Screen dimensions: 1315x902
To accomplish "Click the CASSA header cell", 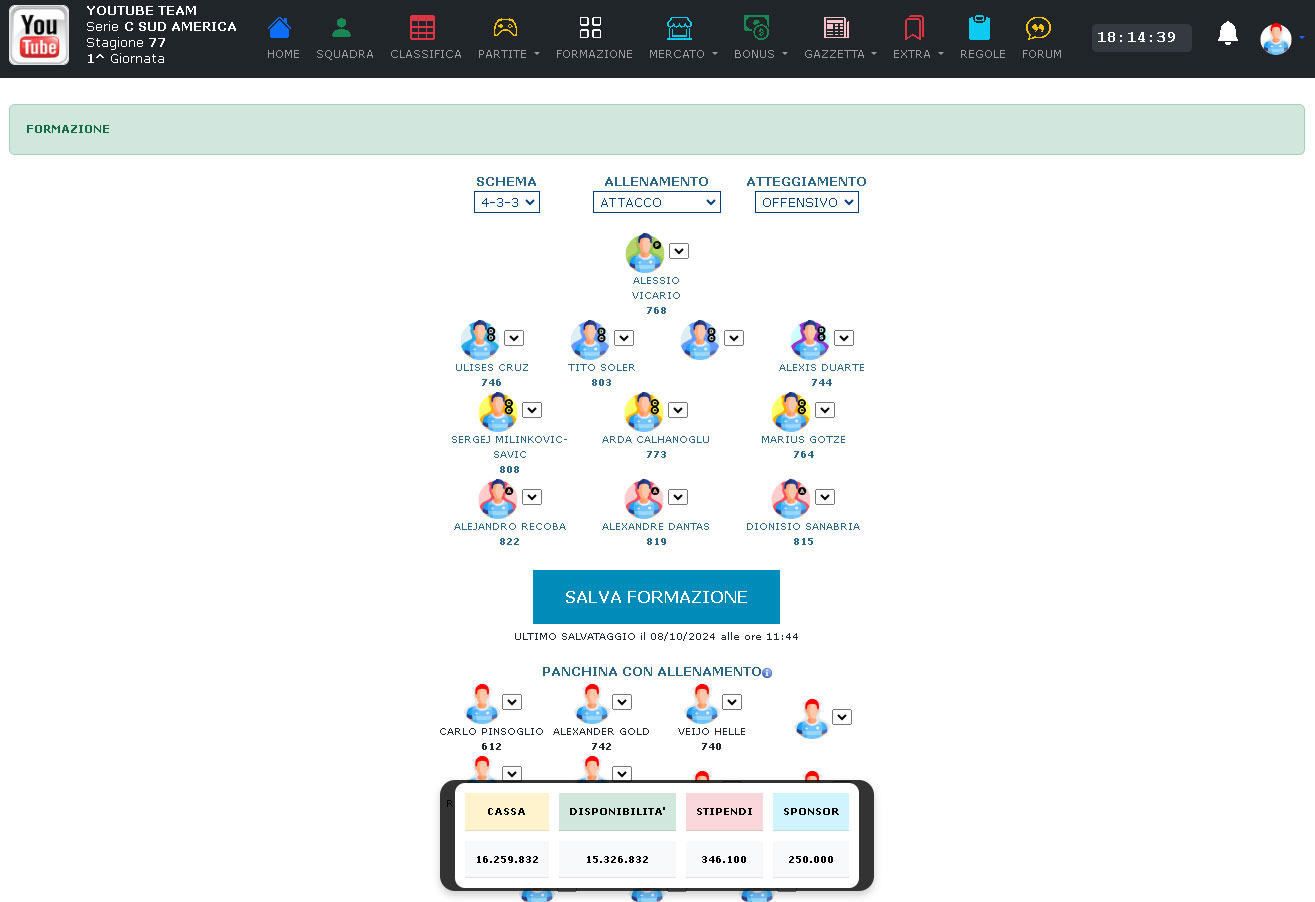I will click(x=507, y=812).
